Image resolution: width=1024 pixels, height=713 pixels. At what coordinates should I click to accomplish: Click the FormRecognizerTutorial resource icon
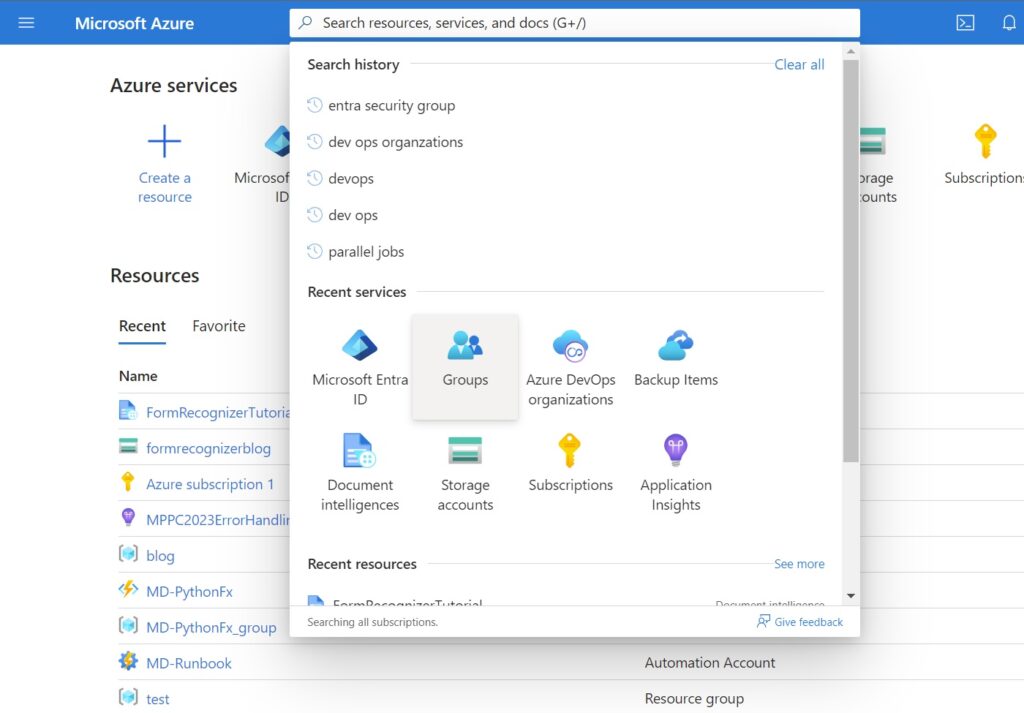coord(128,411)
